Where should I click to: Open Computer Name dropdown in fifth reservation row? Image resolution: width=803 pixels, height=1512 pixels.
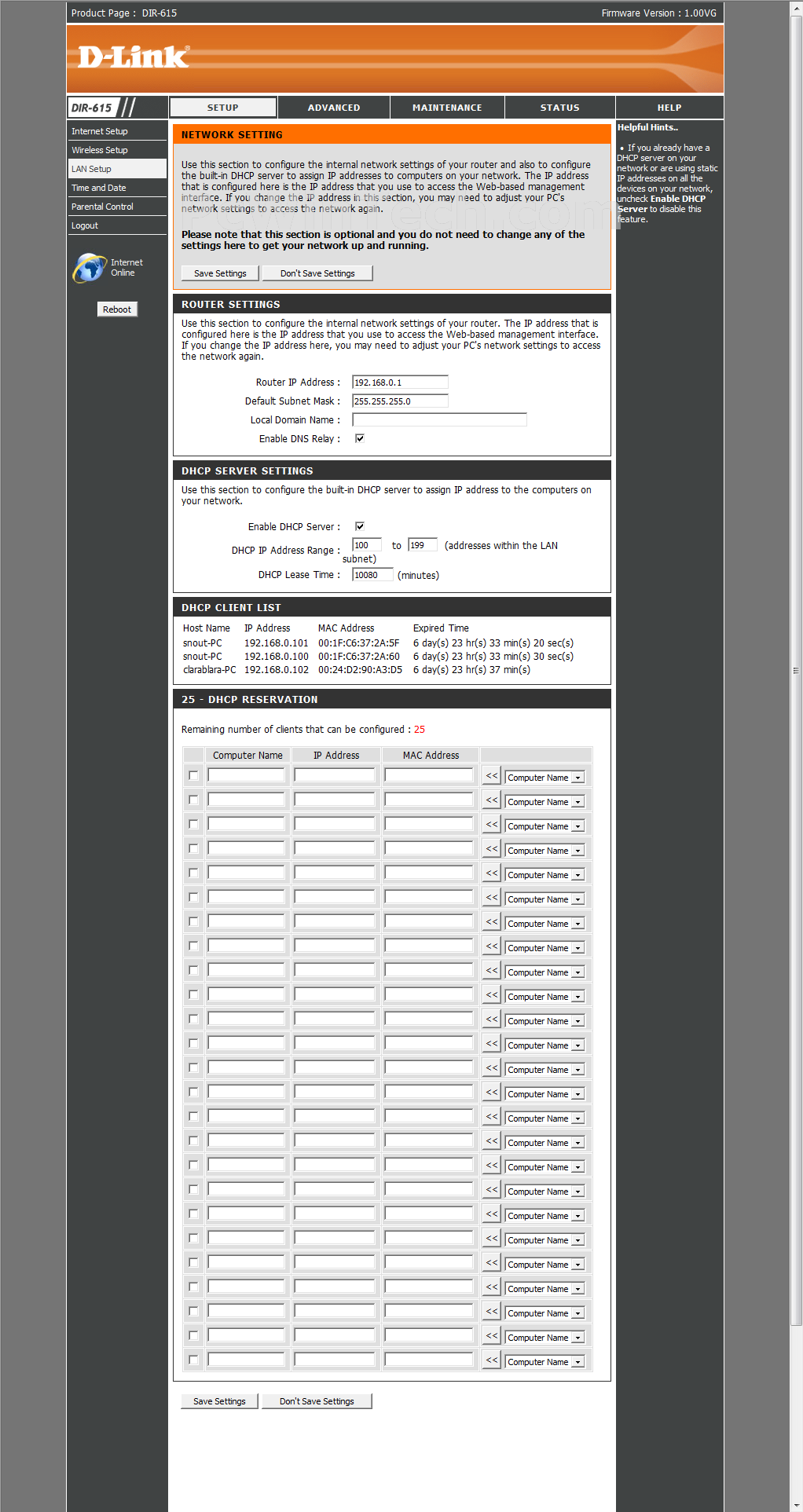click(x=544, y=875)
